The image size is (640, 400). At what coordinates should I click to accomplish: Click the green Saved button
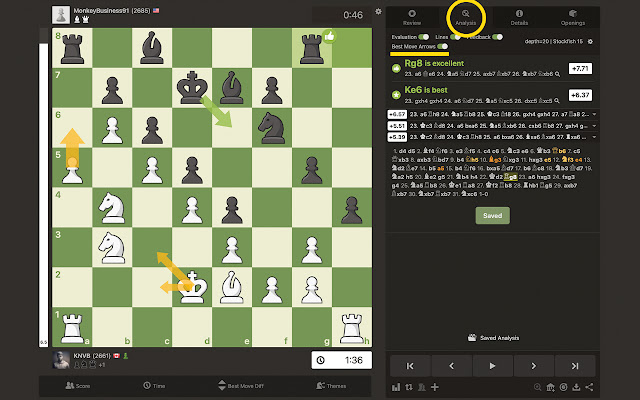coord(493,216)
